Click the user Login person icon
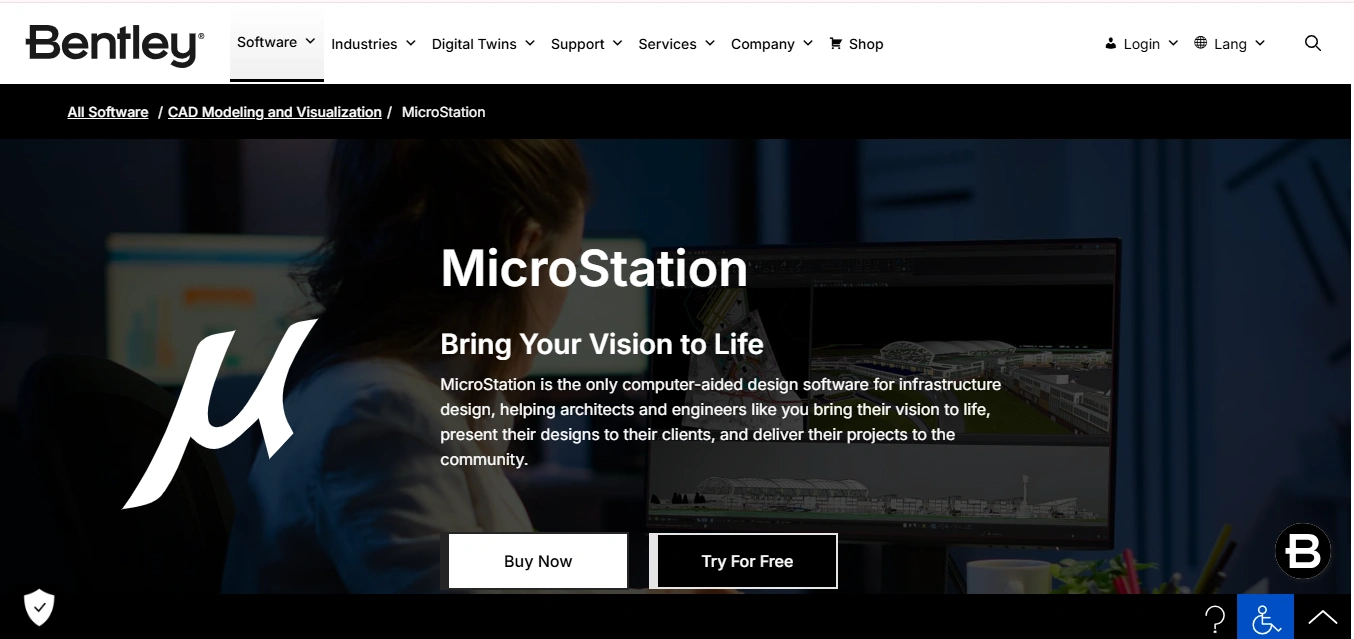This screenshot has height=639, width=1354. (1110, 44)
